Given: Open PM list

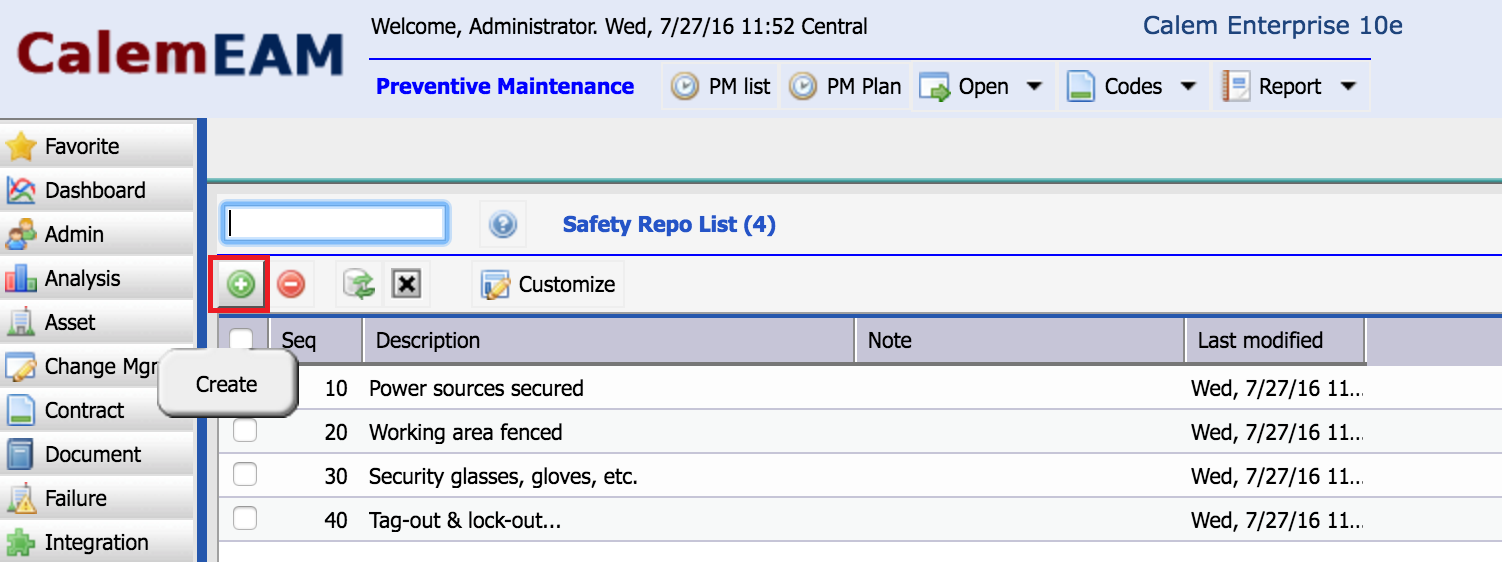Looking at the screenshot, I should pyautogui.click(x=720, y=87).
